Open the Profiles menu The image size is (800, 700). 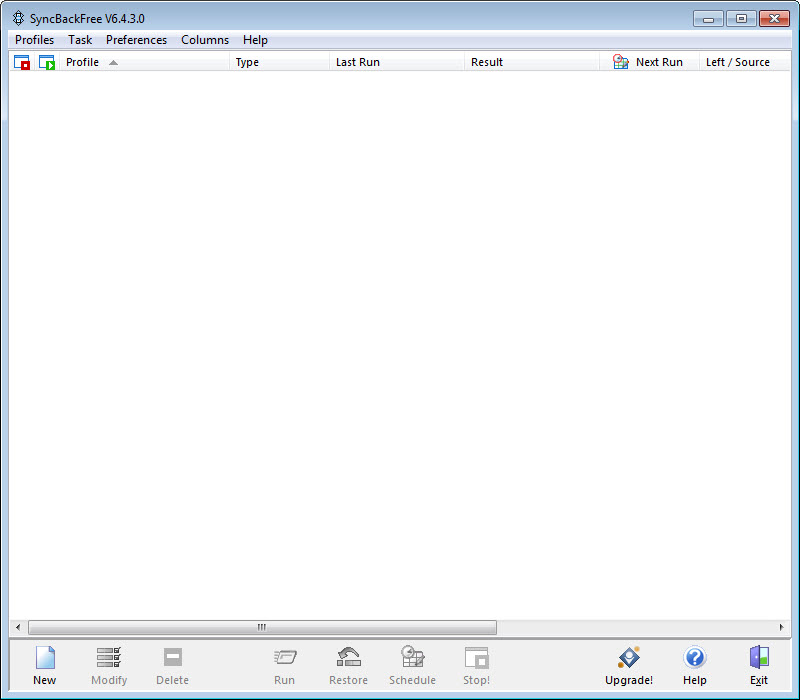(x=35, y=40)
